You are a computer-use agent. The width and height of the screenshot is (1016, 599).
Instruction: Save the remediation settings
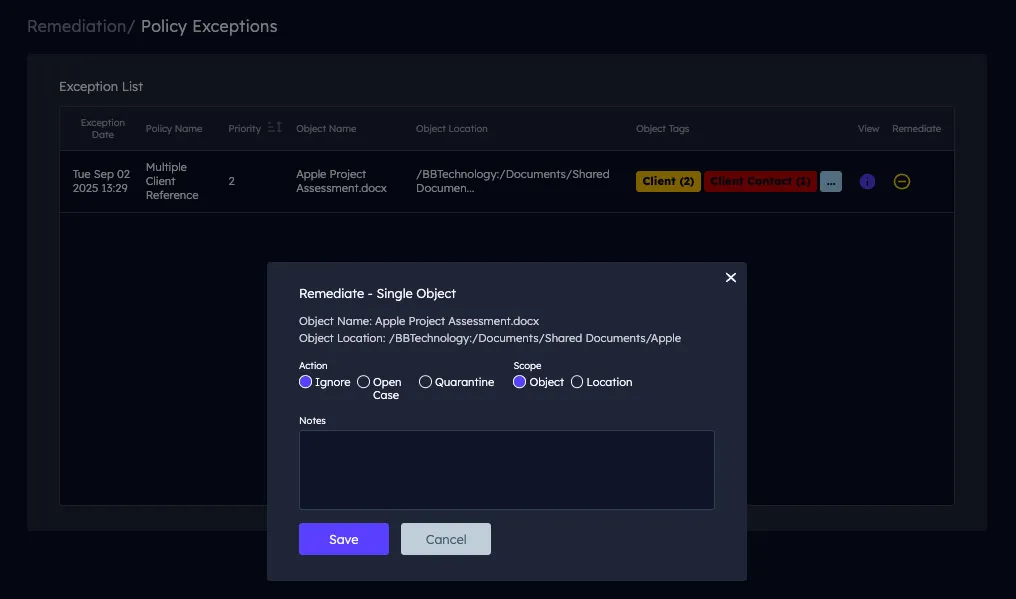tap(343, 539)
